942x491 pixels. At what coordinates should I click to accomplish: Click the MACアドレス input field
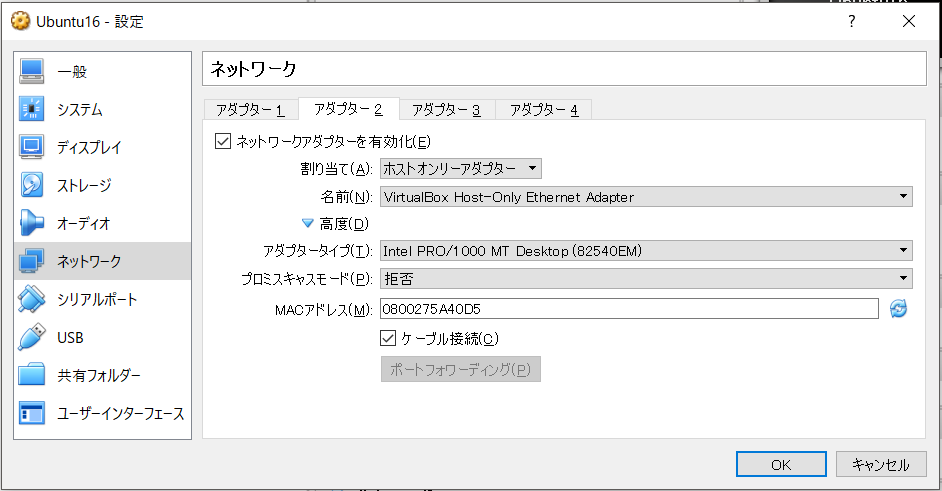[630, 309]
